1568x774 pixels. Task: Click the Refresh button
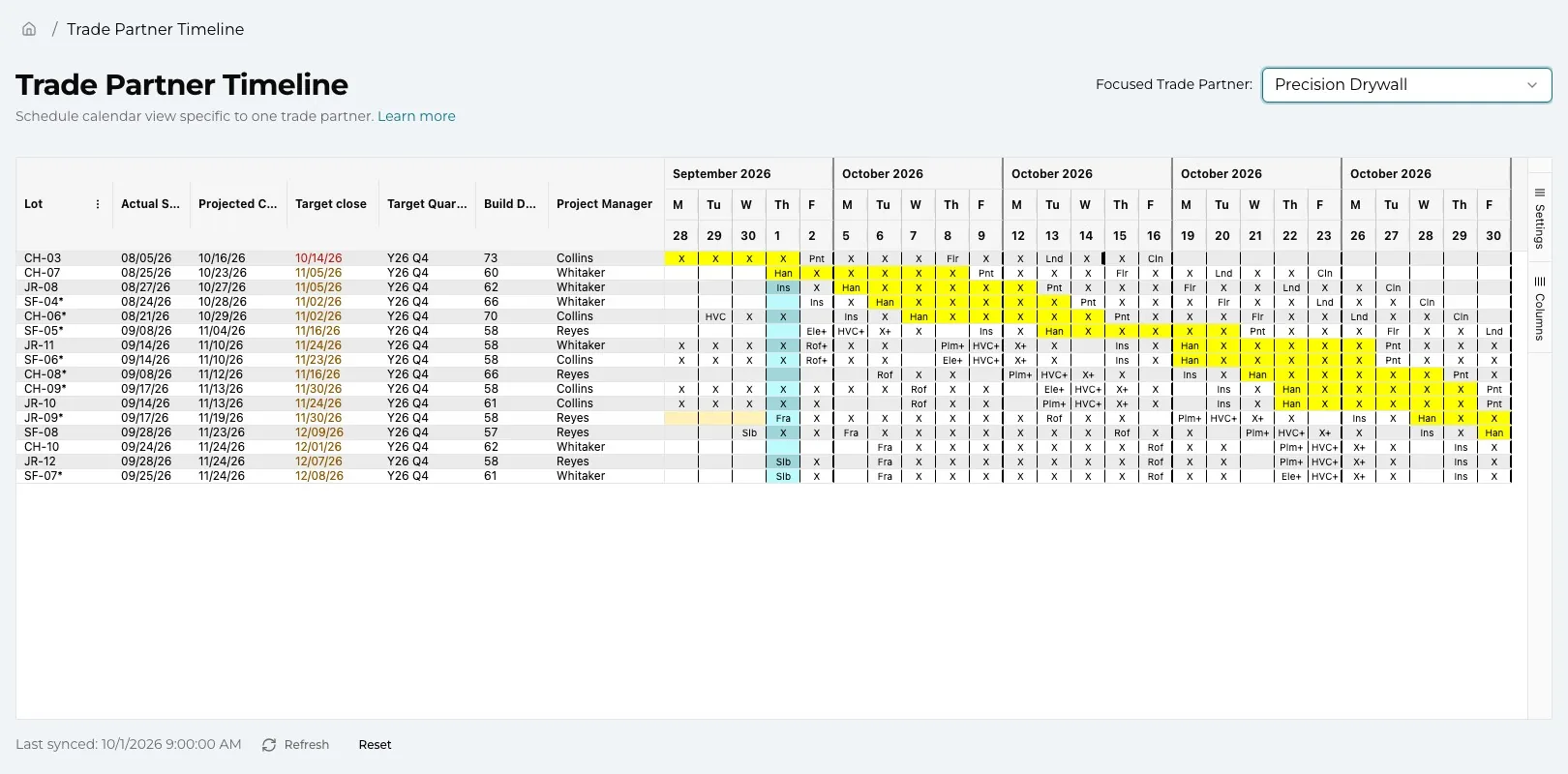(295, 745)
